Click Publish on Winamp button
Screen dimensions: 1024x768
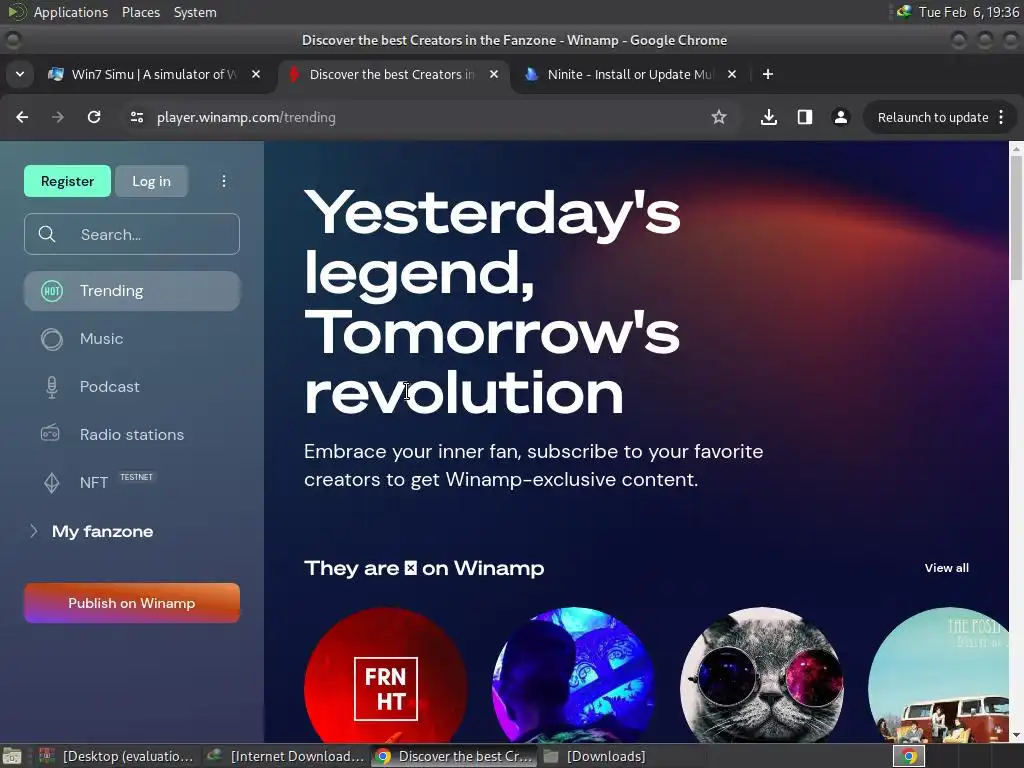[x=132, y=603]
